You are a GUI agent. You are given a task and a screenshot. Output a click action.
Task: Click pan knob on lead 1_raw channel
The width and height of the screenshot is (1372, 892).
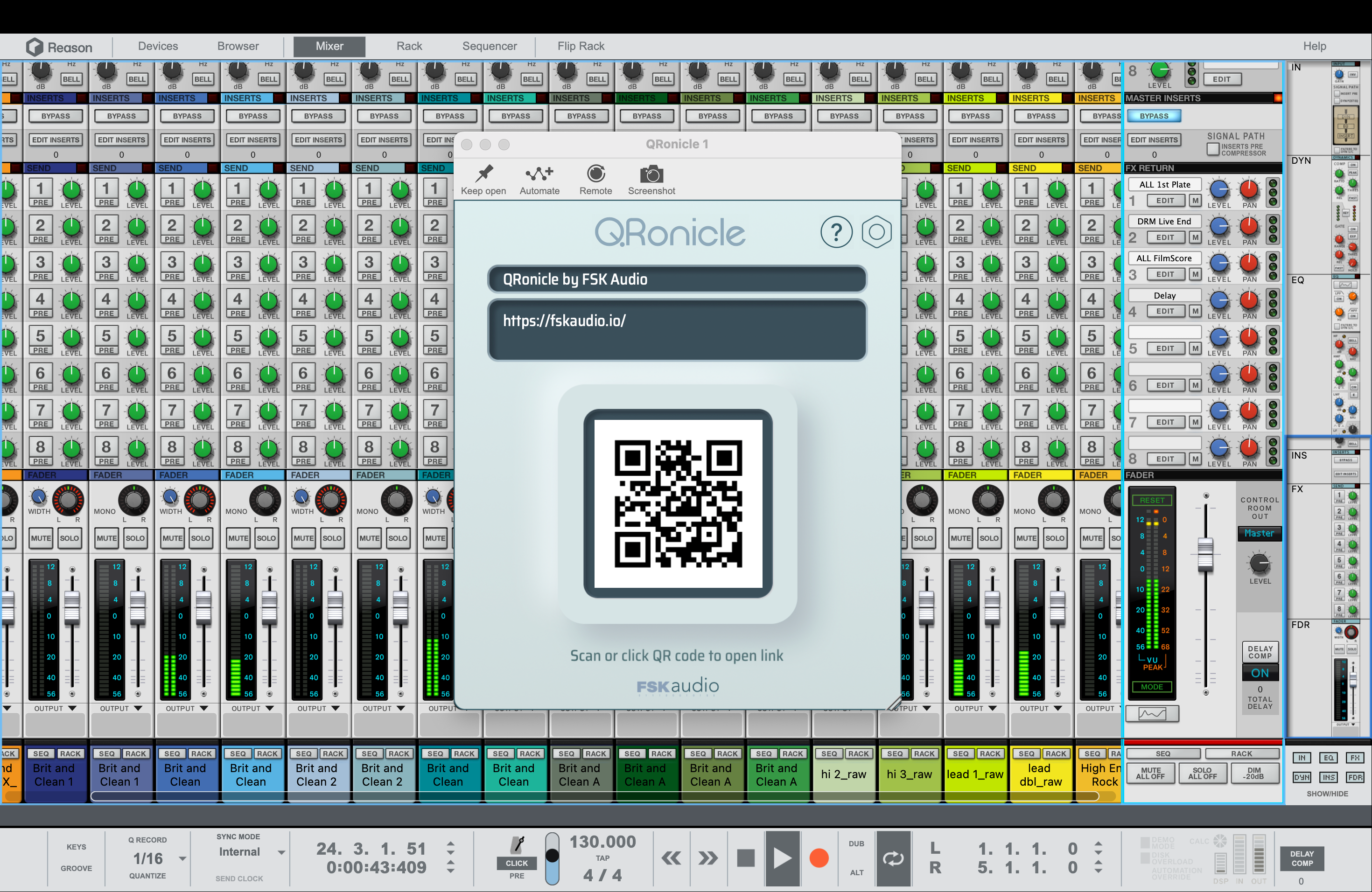pyautogui.click(x=987, y=500)
